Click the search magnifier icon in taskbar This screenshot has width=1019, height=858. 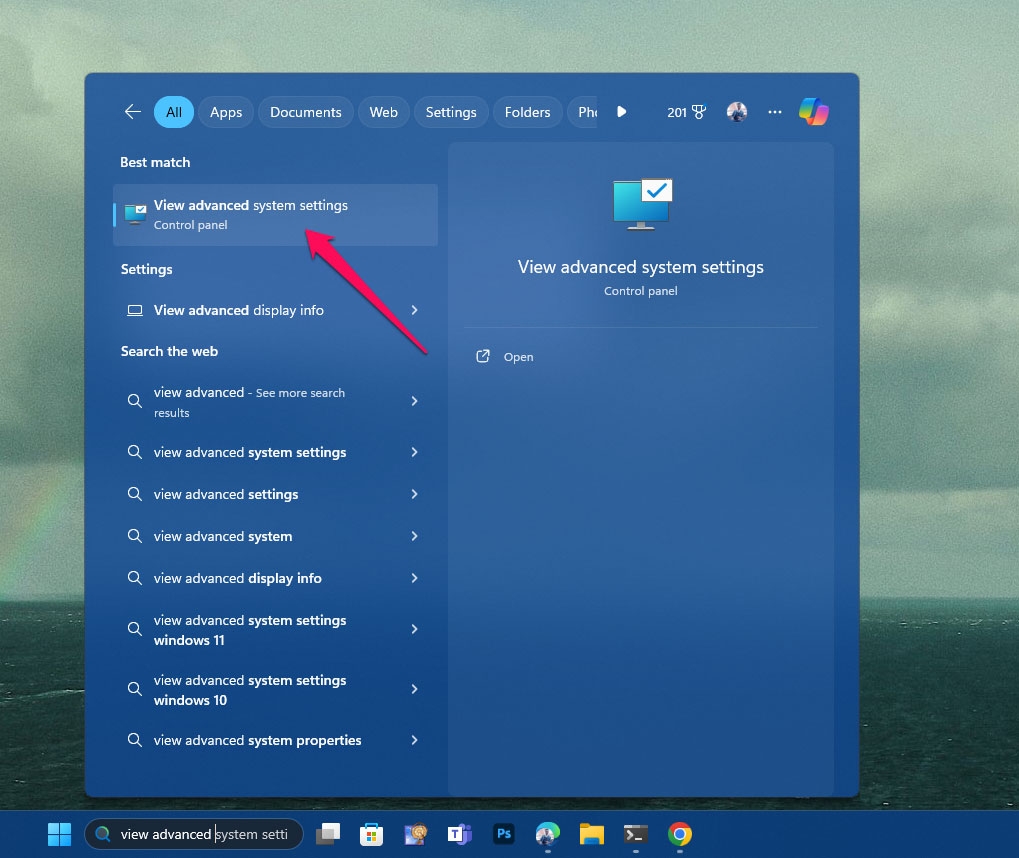coord(102,834)
